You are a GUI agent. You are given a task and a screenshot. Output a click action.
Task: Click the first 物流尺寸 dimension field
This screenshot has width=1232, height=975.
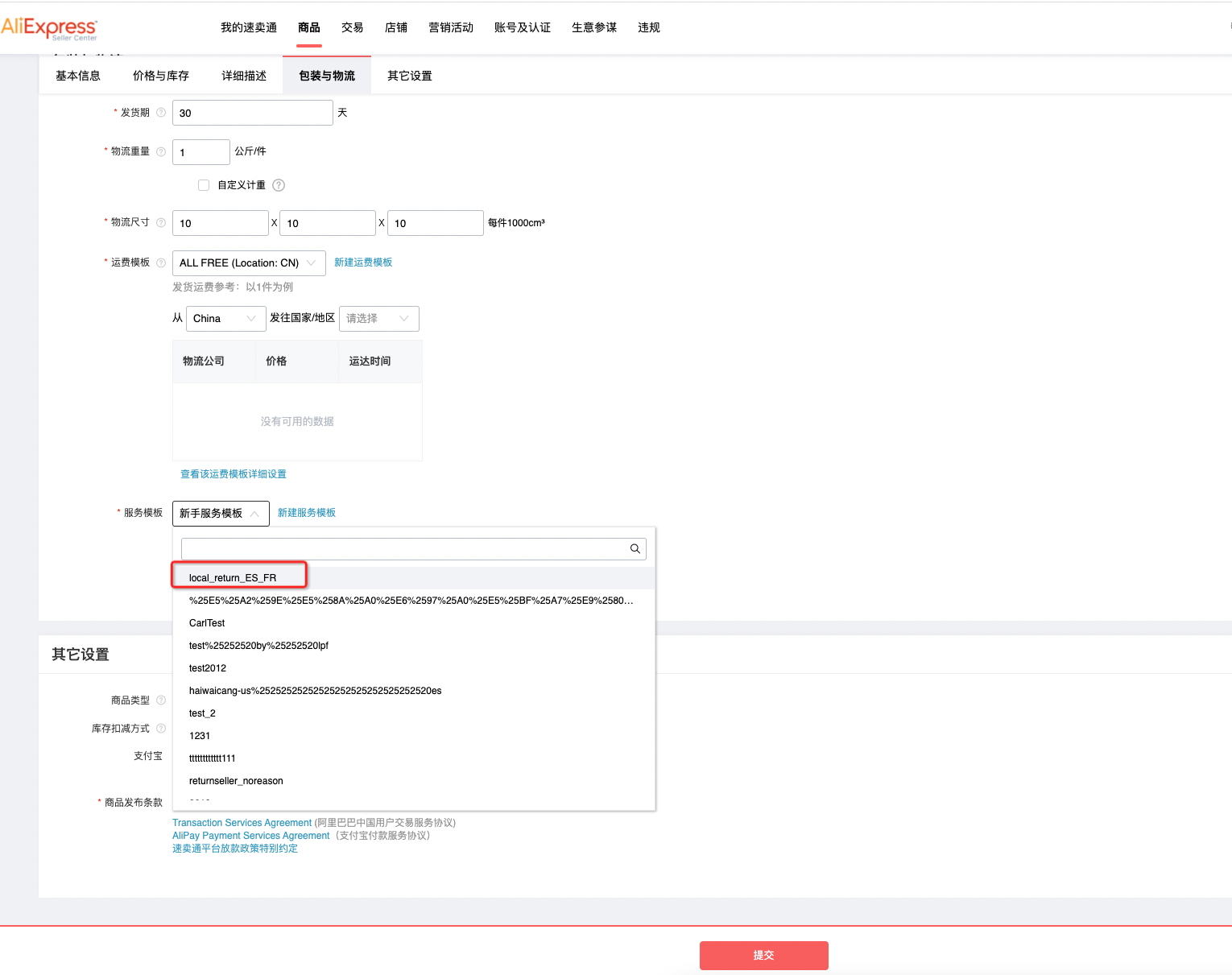coord(221,223)
